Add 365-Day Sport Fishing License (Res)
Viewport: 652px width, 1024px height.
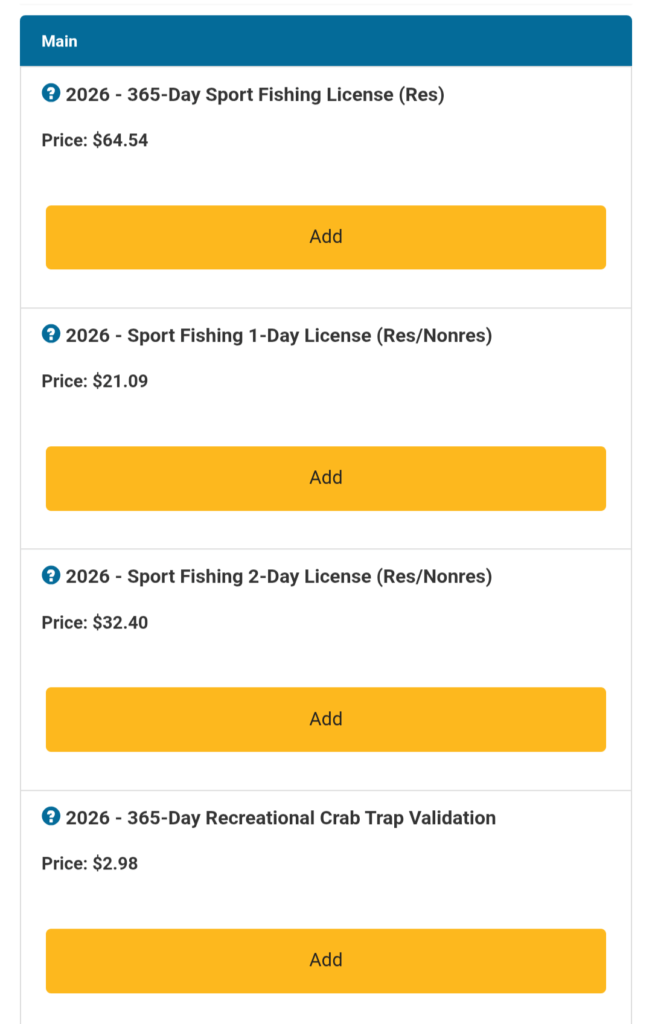[326, 237]
